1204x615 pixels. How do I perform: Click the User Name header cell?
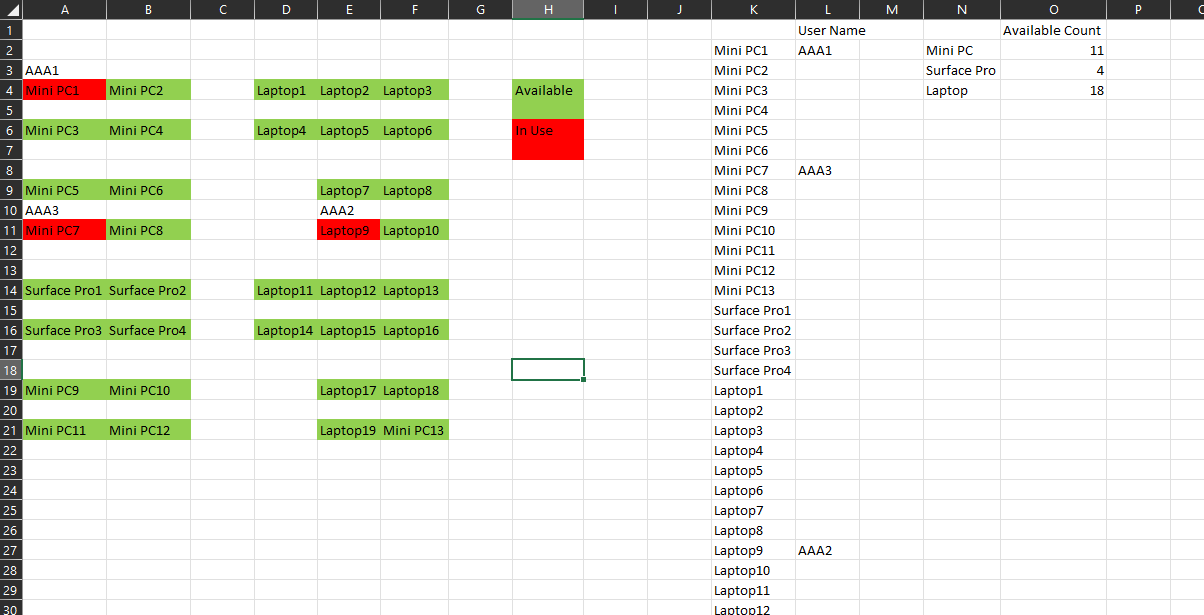pos(828,30)
